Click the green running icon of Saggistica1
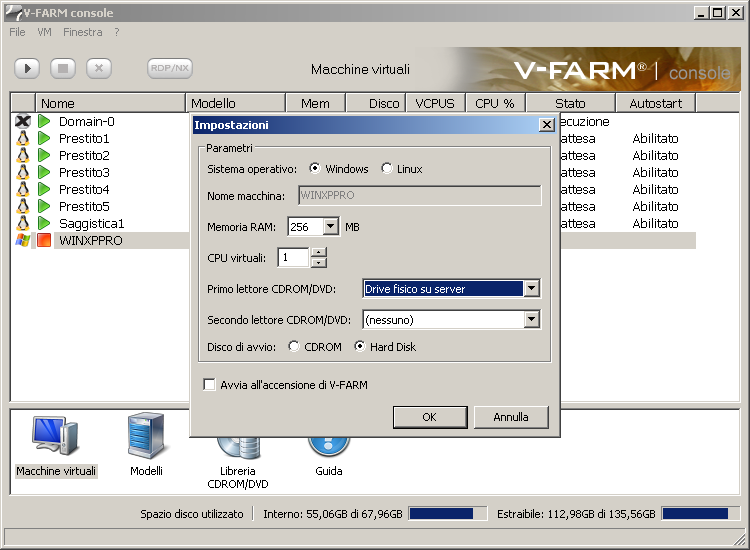Viewport: 750px width, 550px height. click(x=44, y=223)
